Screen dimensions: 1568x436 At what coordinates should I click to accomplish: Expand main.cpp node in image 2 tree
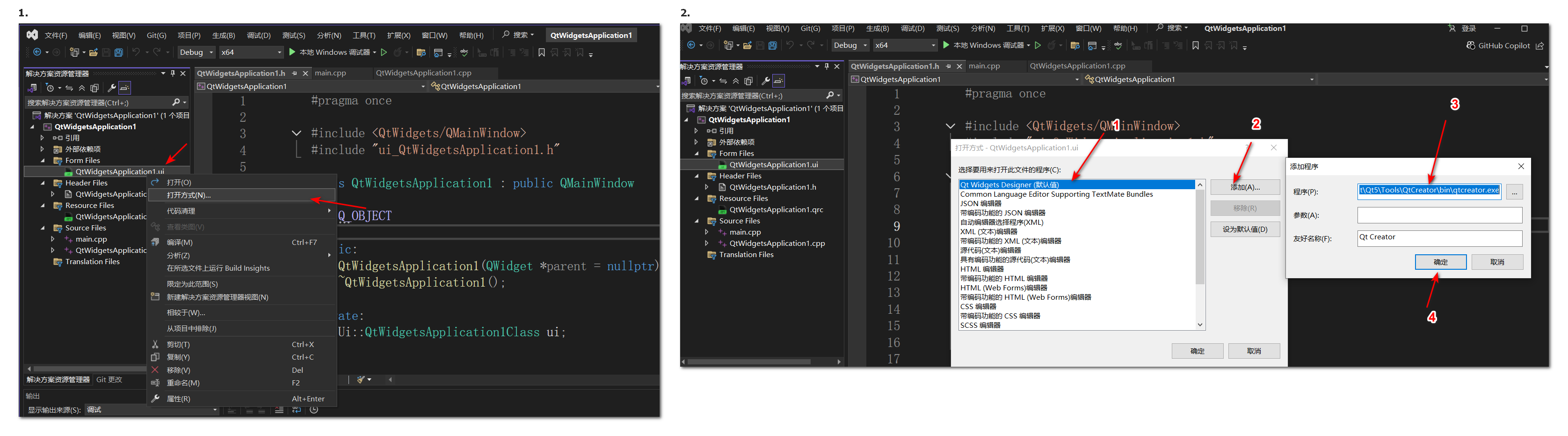707,232
